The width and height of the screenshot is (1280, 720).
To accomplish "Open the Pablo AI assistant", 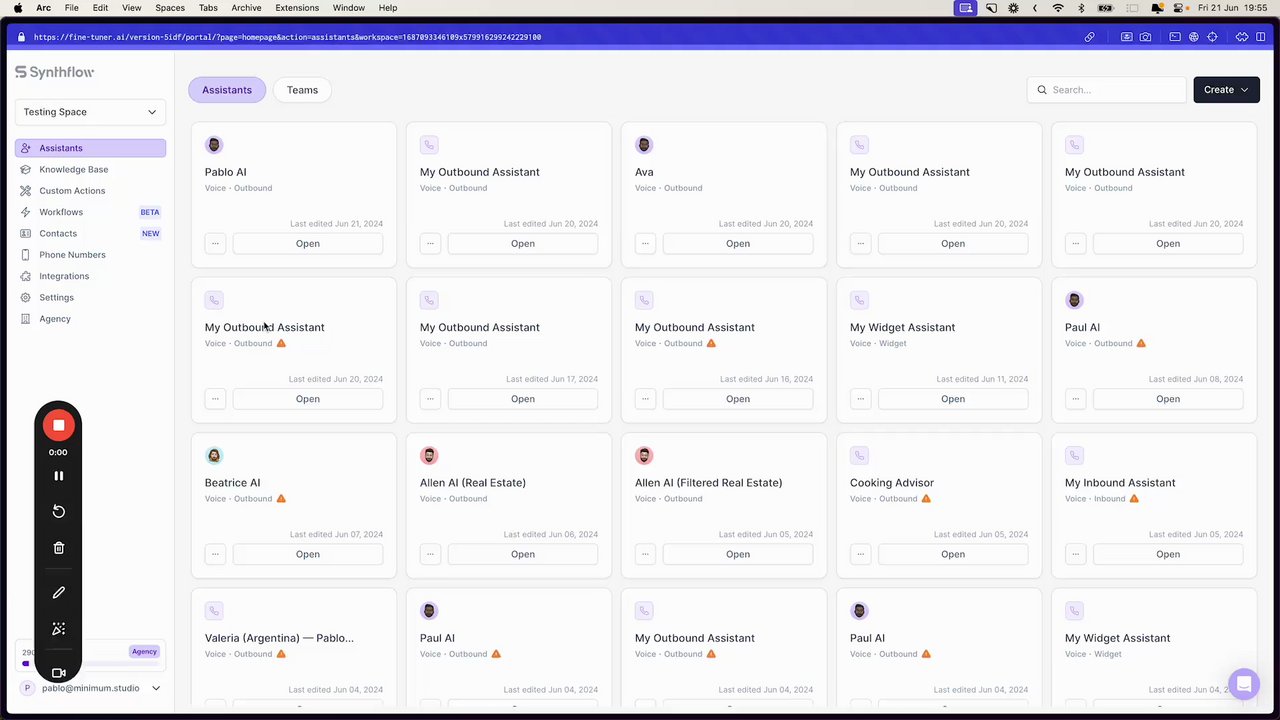I will click(308, 243).
